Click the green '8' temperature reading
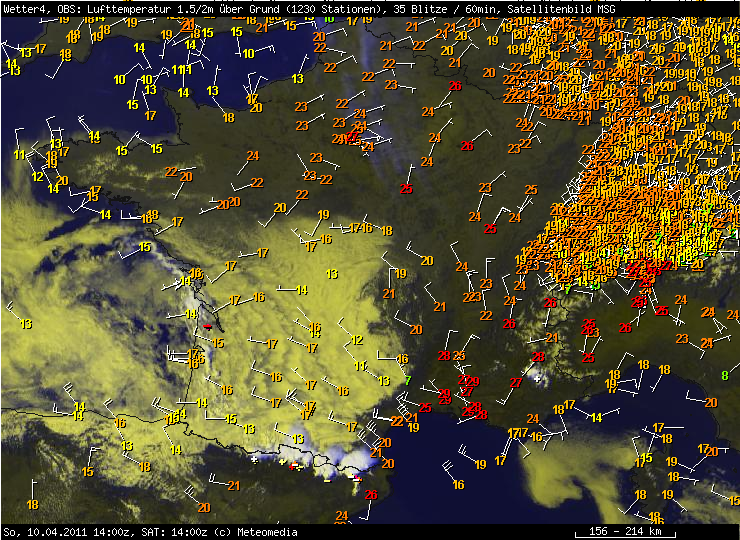Screen dimensions: 740x540 click(x=724, y=376)
